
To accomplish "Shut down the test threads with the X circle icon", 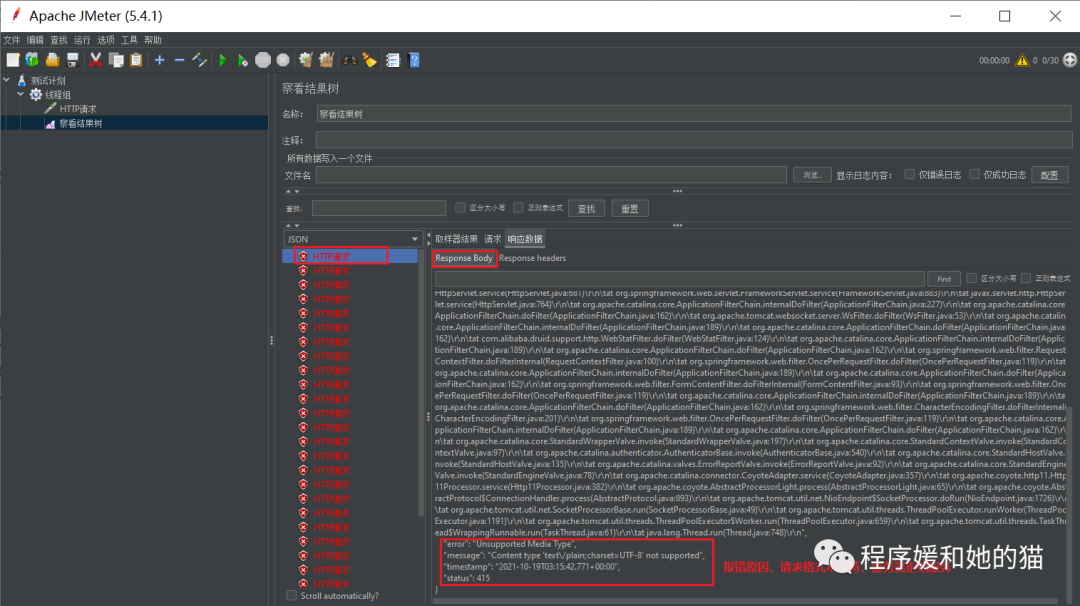I will click(283, 60).
